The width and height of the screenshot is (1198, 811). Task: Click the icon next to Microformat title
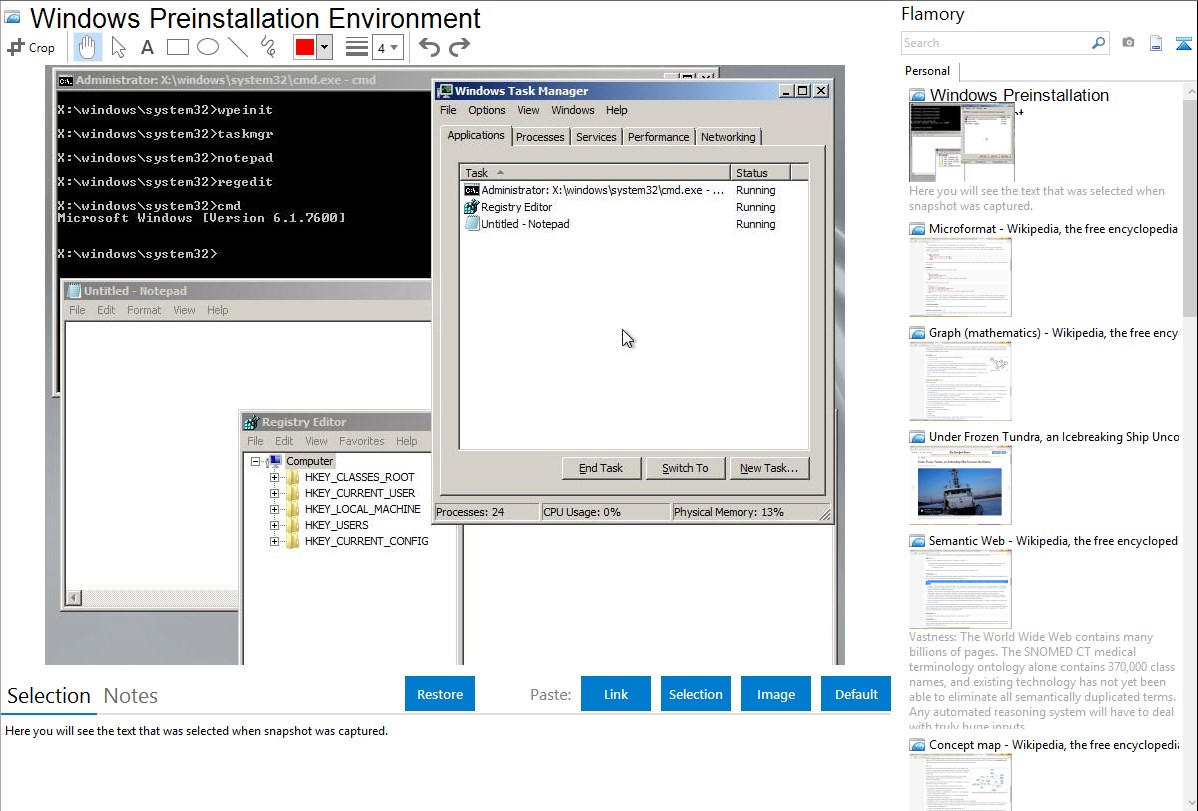917,229
